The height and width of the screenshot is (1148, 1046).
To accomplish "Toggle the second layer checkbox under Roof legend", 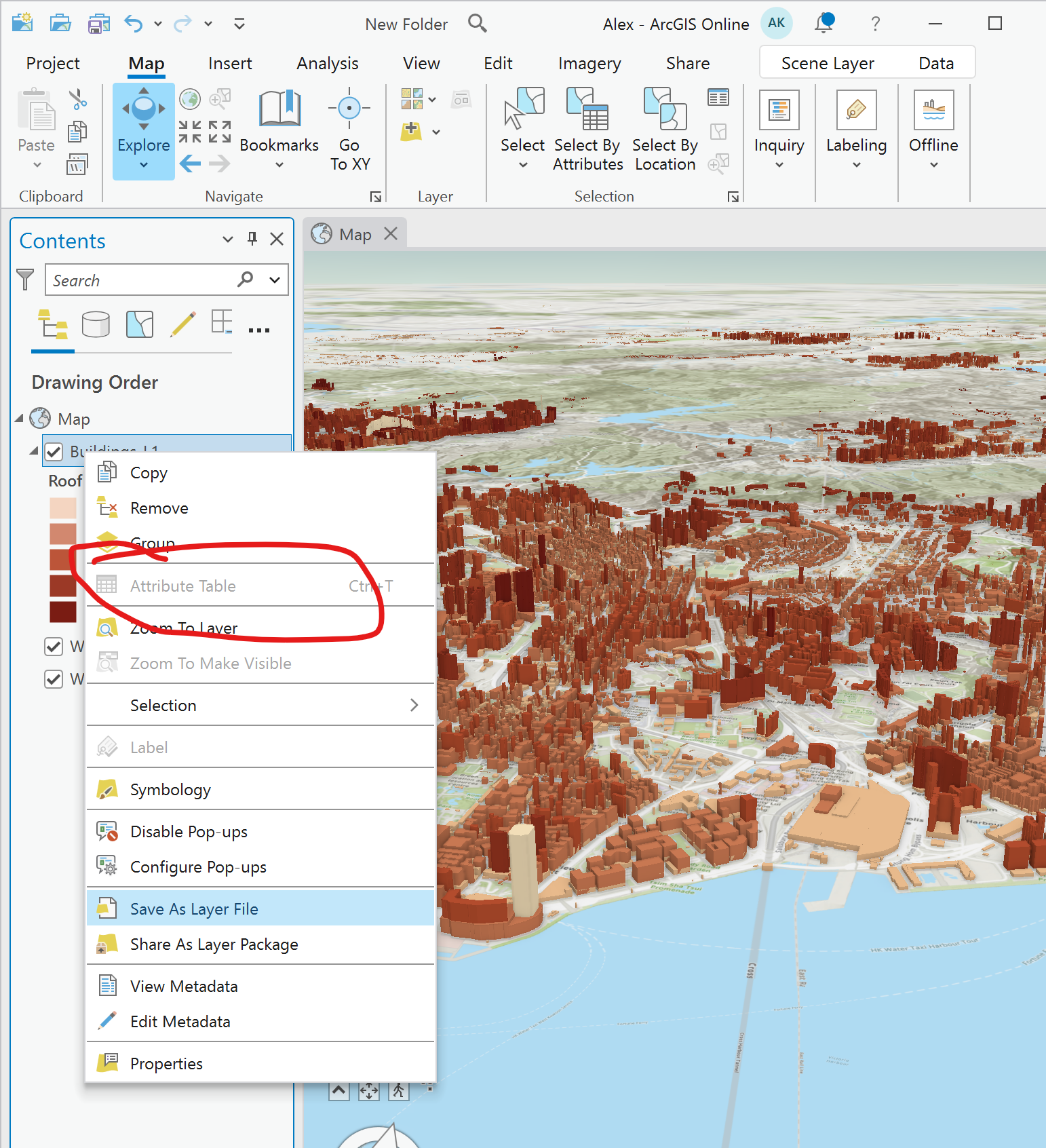I will 54,647.
